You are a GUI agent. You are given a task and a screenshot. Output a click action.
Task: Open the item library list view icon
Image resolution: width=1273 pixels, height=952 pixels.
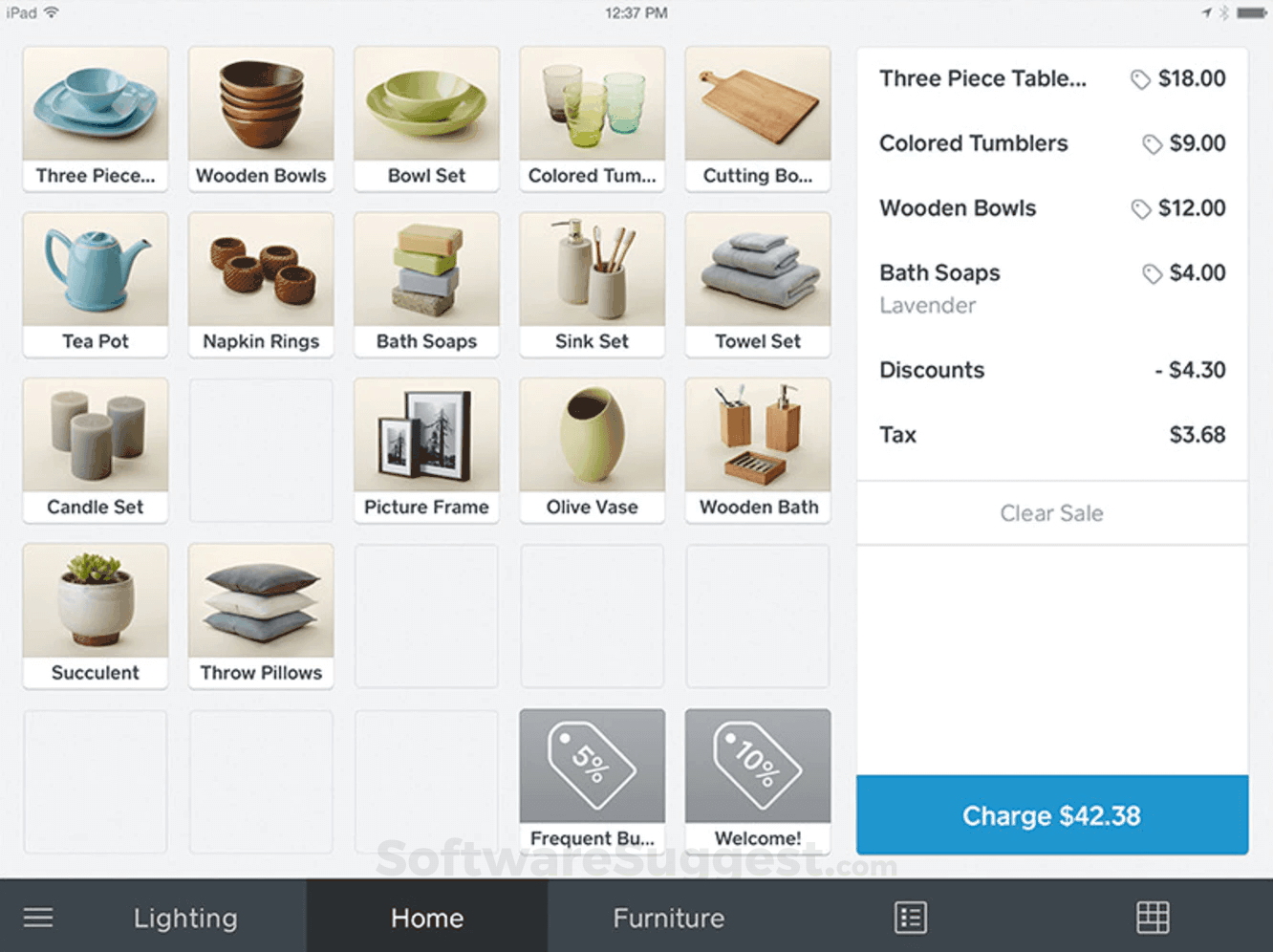[x=910, y=916]
